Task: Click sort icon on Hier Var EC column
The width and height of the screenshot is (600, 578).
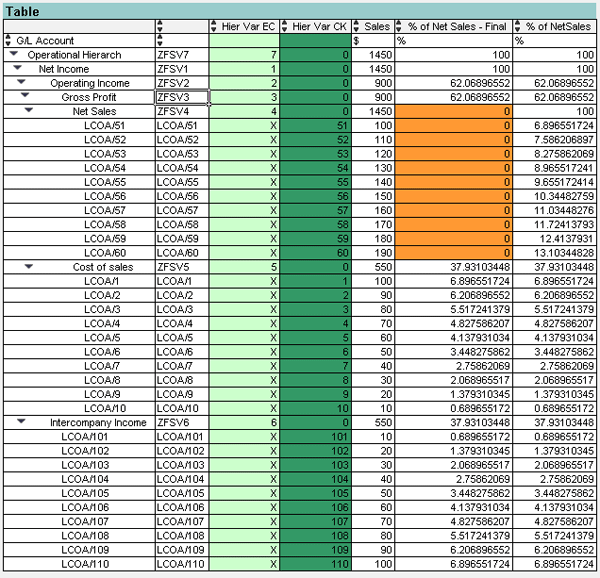Action: tap(214, 25)
